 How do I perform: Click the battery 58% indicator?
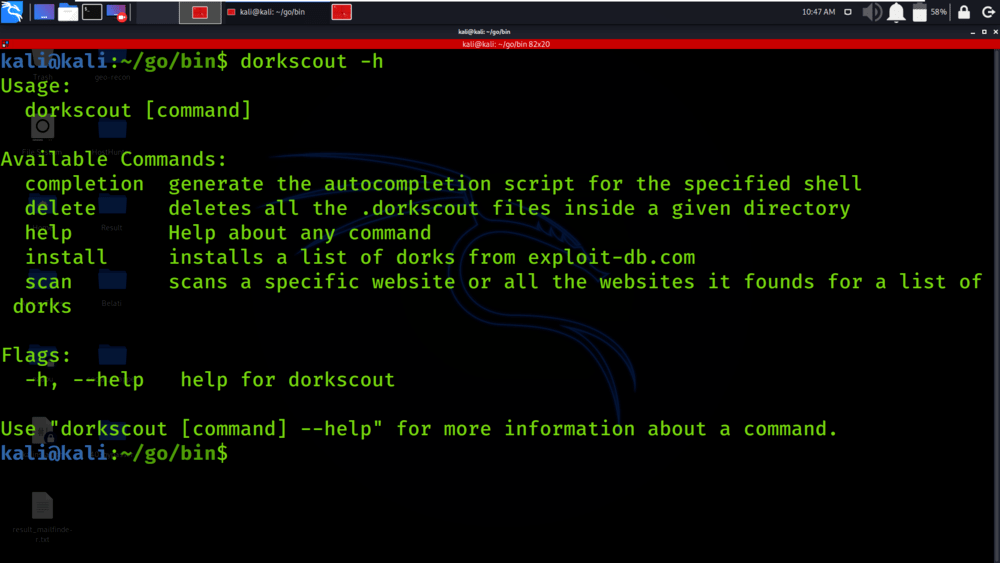click(929, 12)
